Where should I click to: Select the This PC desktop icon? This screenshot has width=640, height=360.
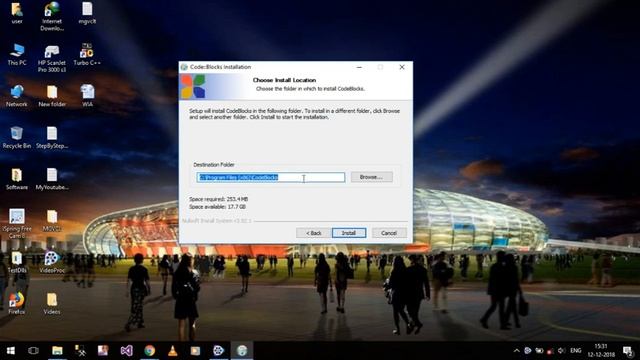(x=17, y=55)
